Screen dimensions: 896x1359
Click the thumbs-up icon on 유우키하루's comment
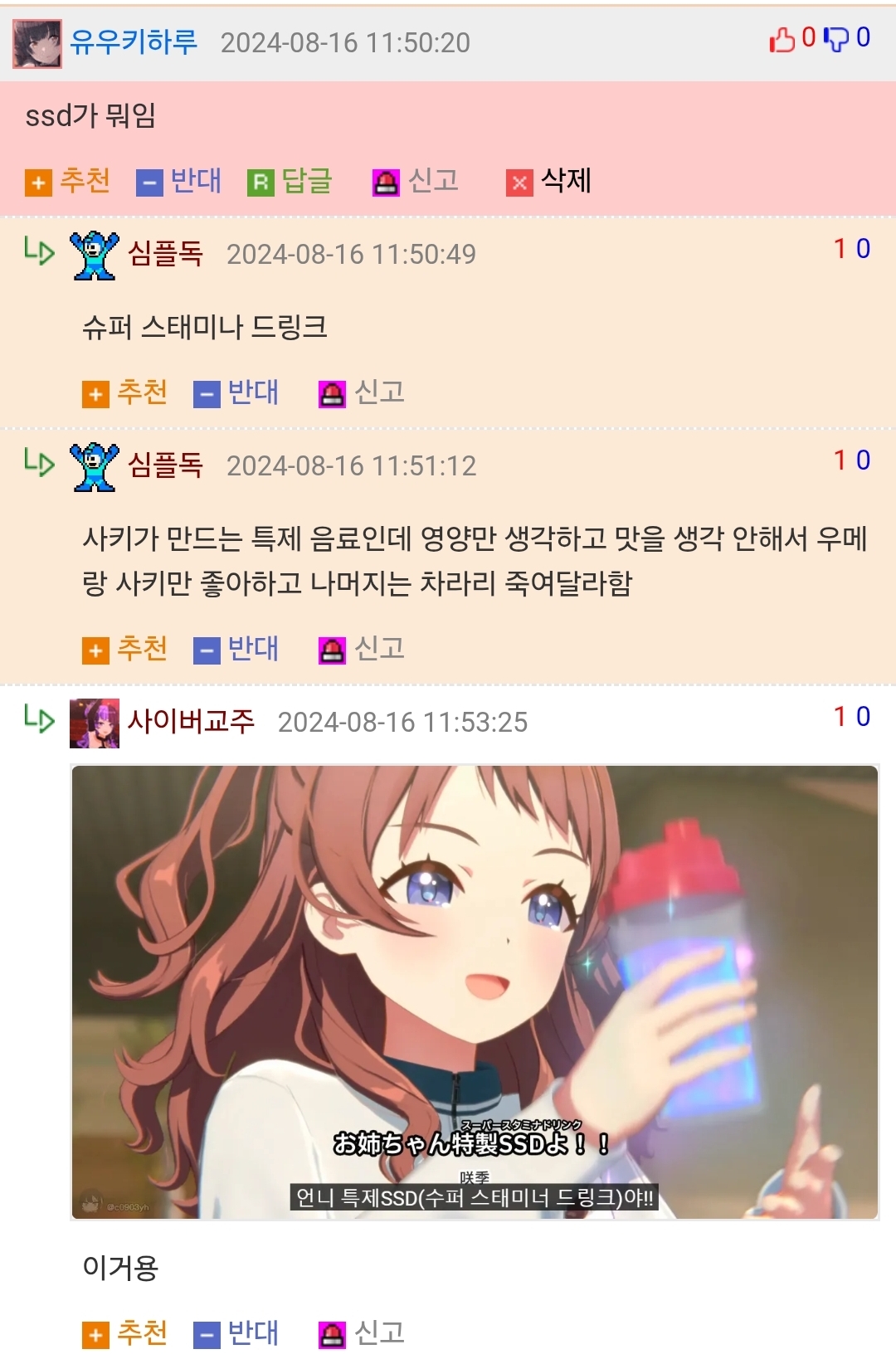[x=782, y=39]
